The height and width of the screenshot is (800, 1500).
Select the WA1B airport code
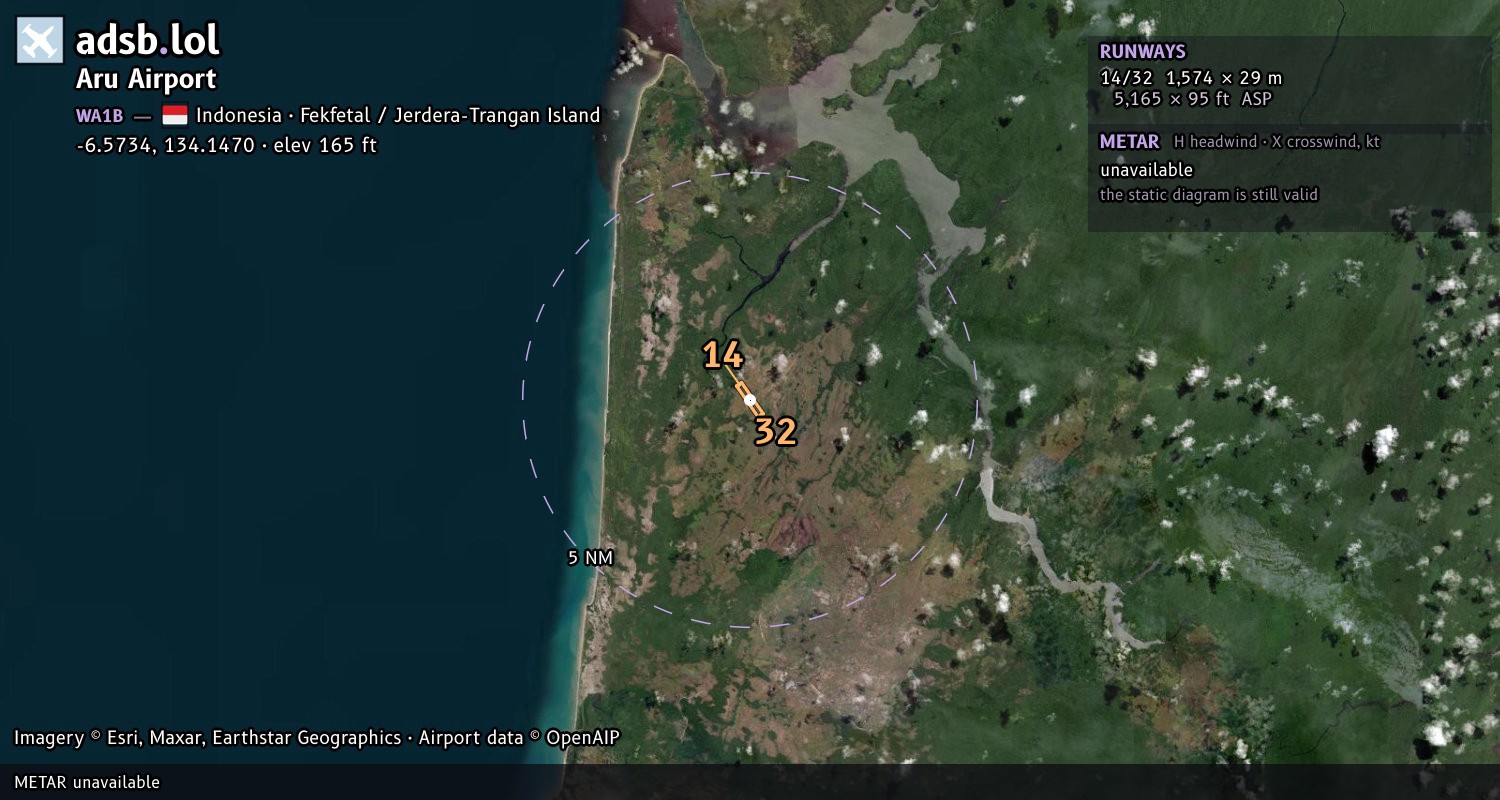(x=99, y=116)
